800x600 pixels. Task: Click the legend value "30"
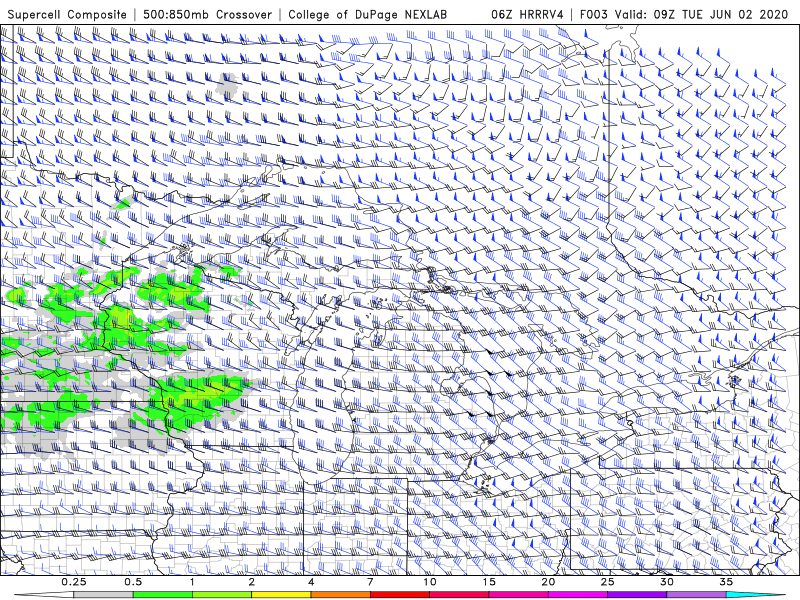pyautogui.click(x=667, y=582)
